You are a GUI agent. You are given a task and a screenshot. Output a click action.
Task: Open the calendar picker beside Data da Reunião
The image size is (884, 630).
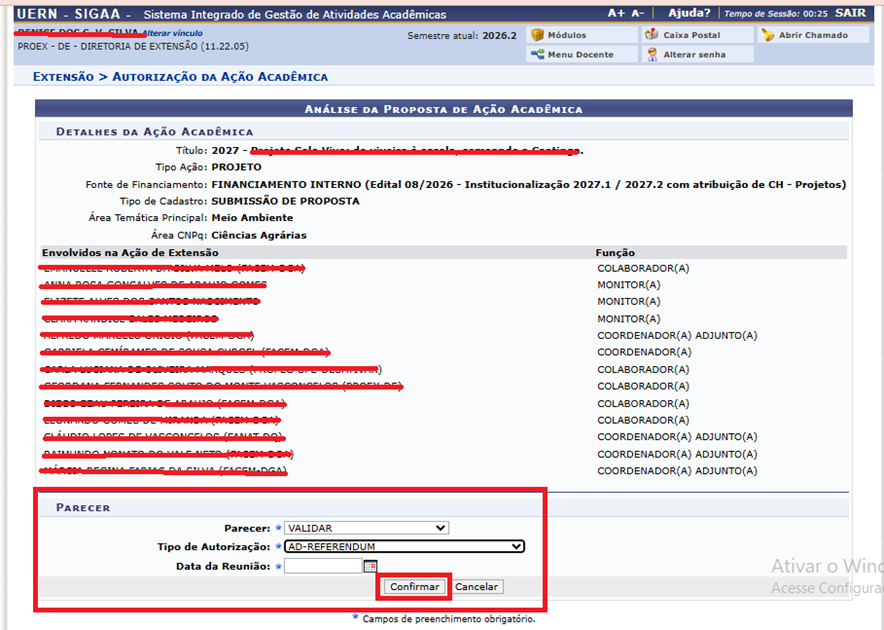click(370, 566)
